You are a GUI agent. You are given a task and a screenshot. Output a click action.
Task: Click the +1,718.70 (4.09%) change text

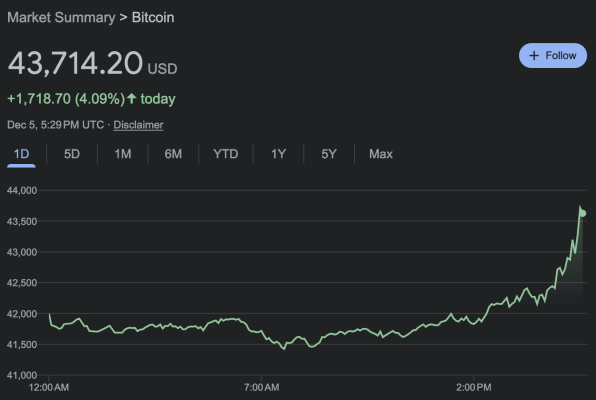66,99
